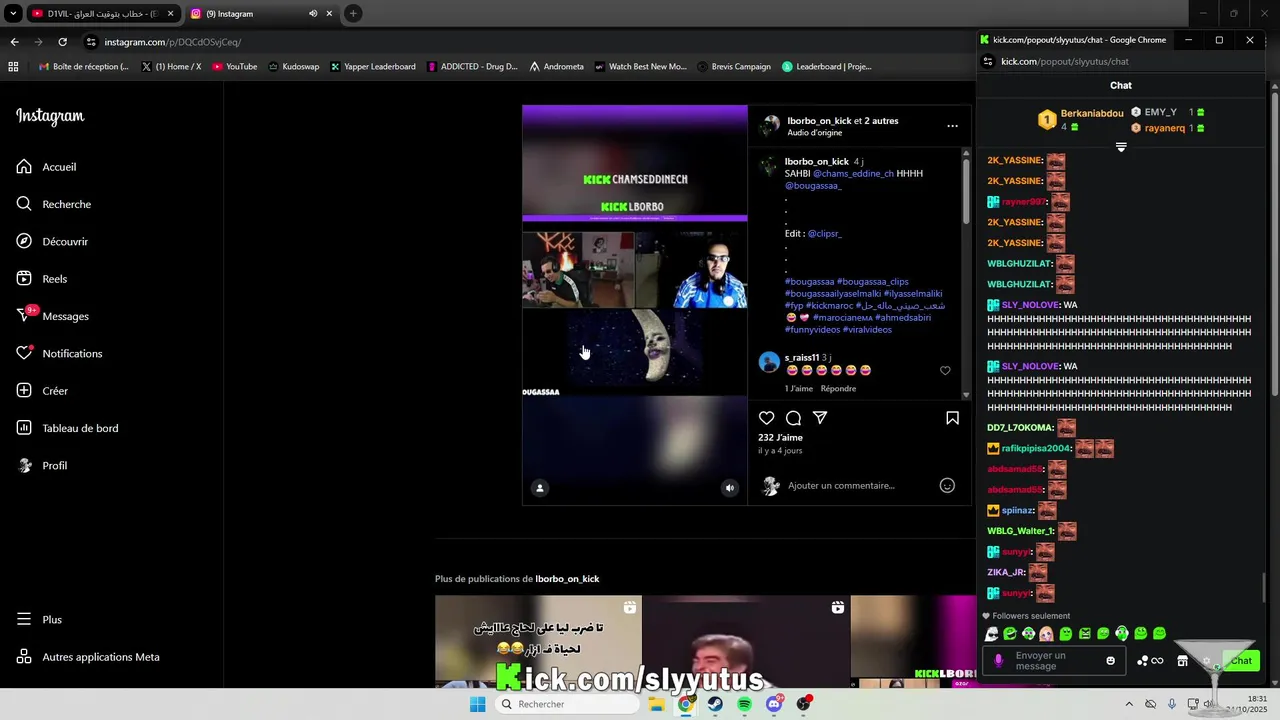Show hidden system tray icons

coord(1129,704)
